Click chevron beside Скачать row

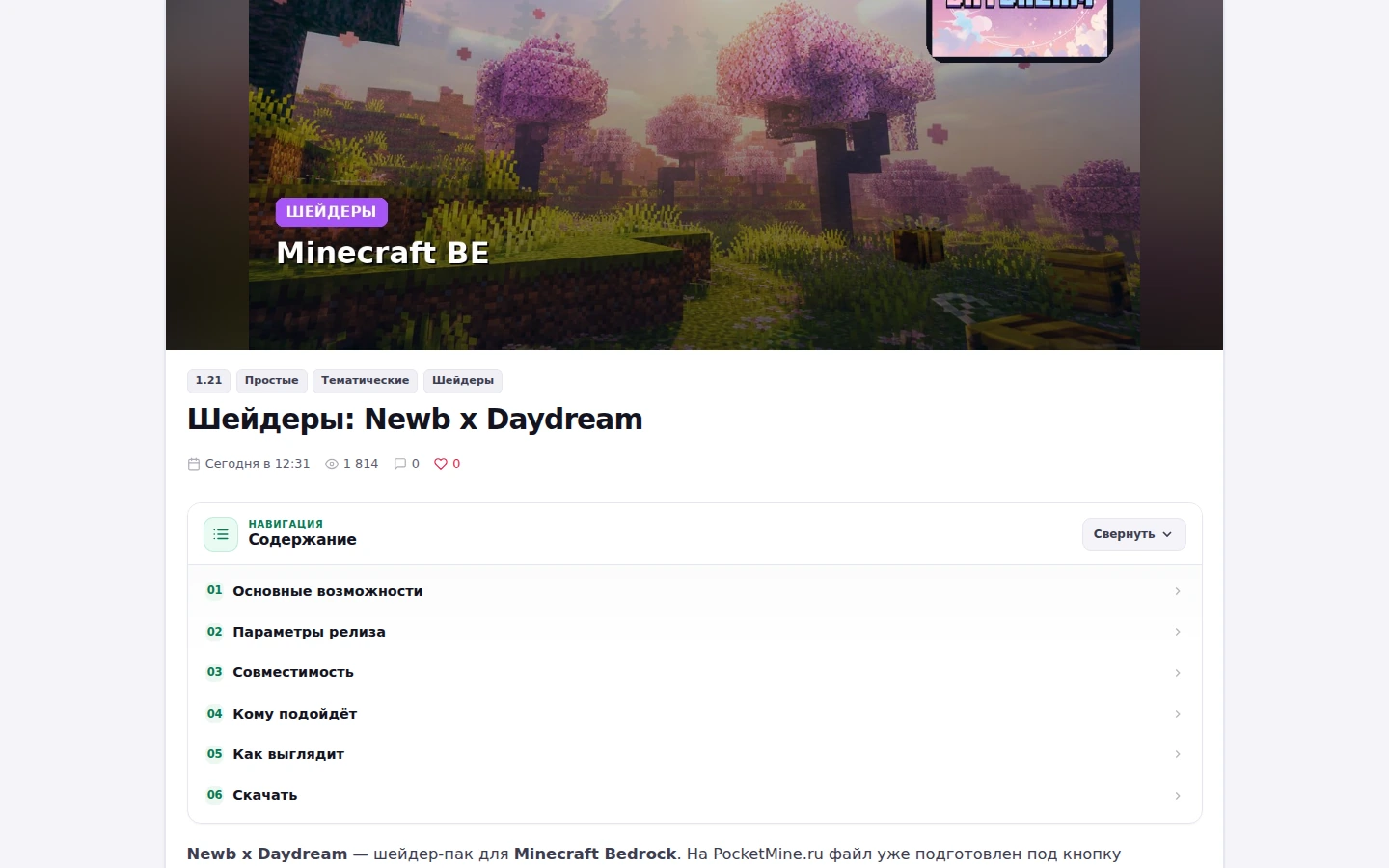1178,796
